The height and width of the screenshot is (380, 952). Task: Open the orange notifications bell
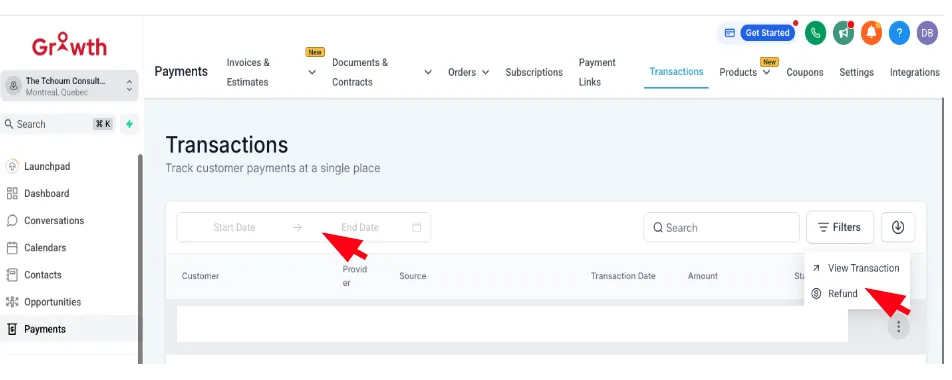point(871,33)
